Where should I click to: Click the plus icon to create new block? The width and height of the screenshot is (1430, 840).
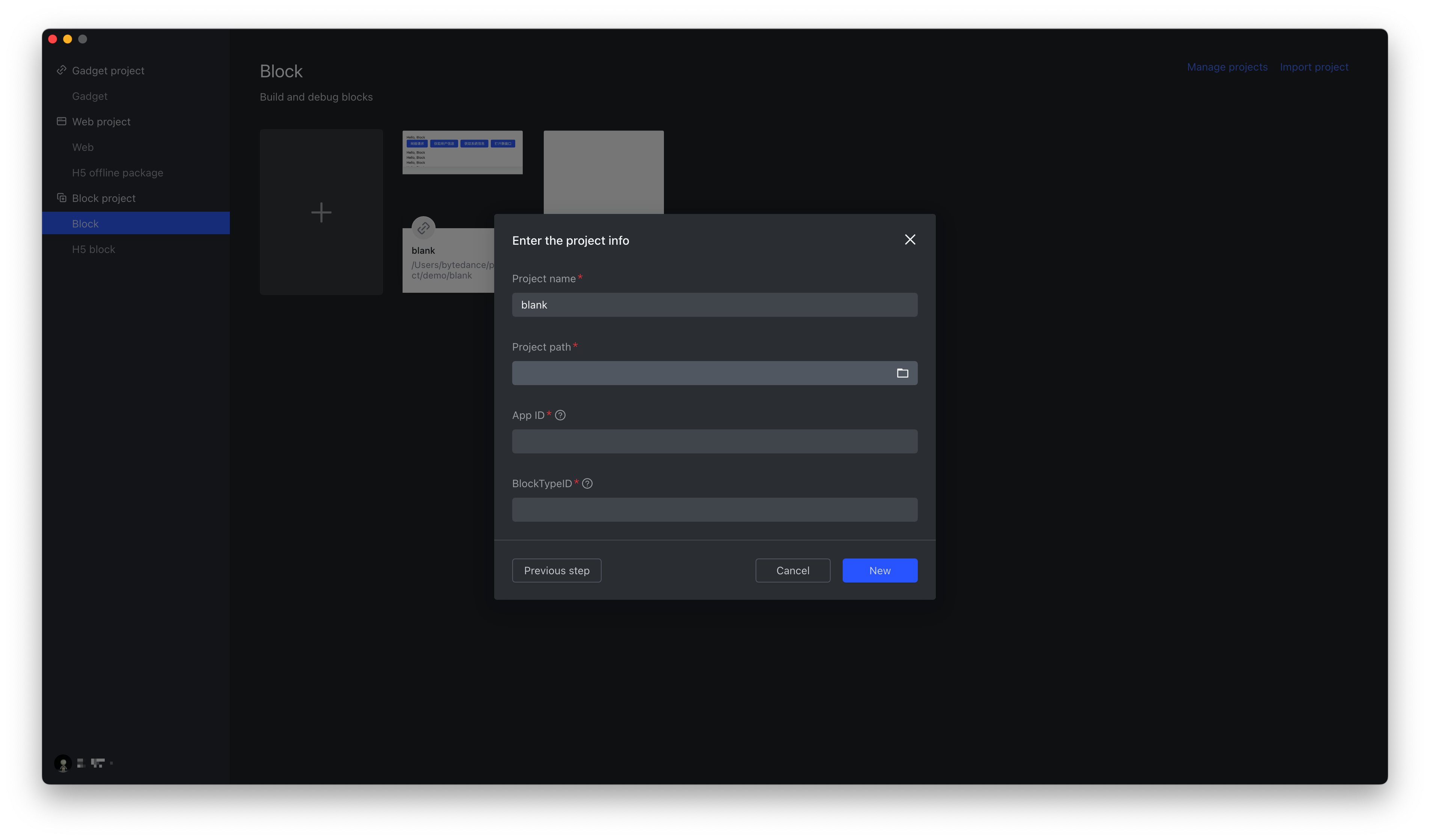pyautogui.click(x=321, y=213)
